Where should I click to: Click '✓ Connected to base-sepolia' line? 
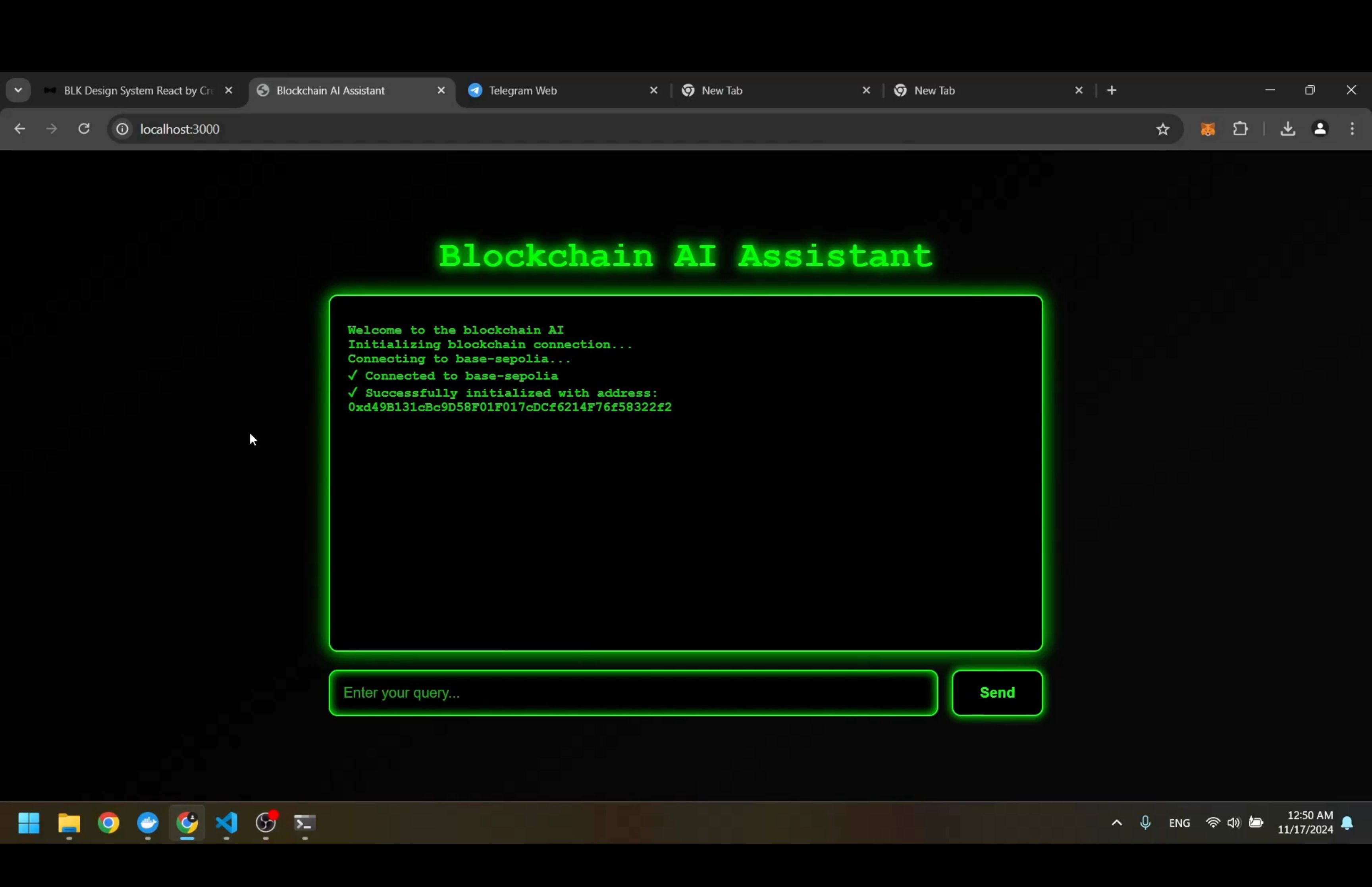pos(453,376)
